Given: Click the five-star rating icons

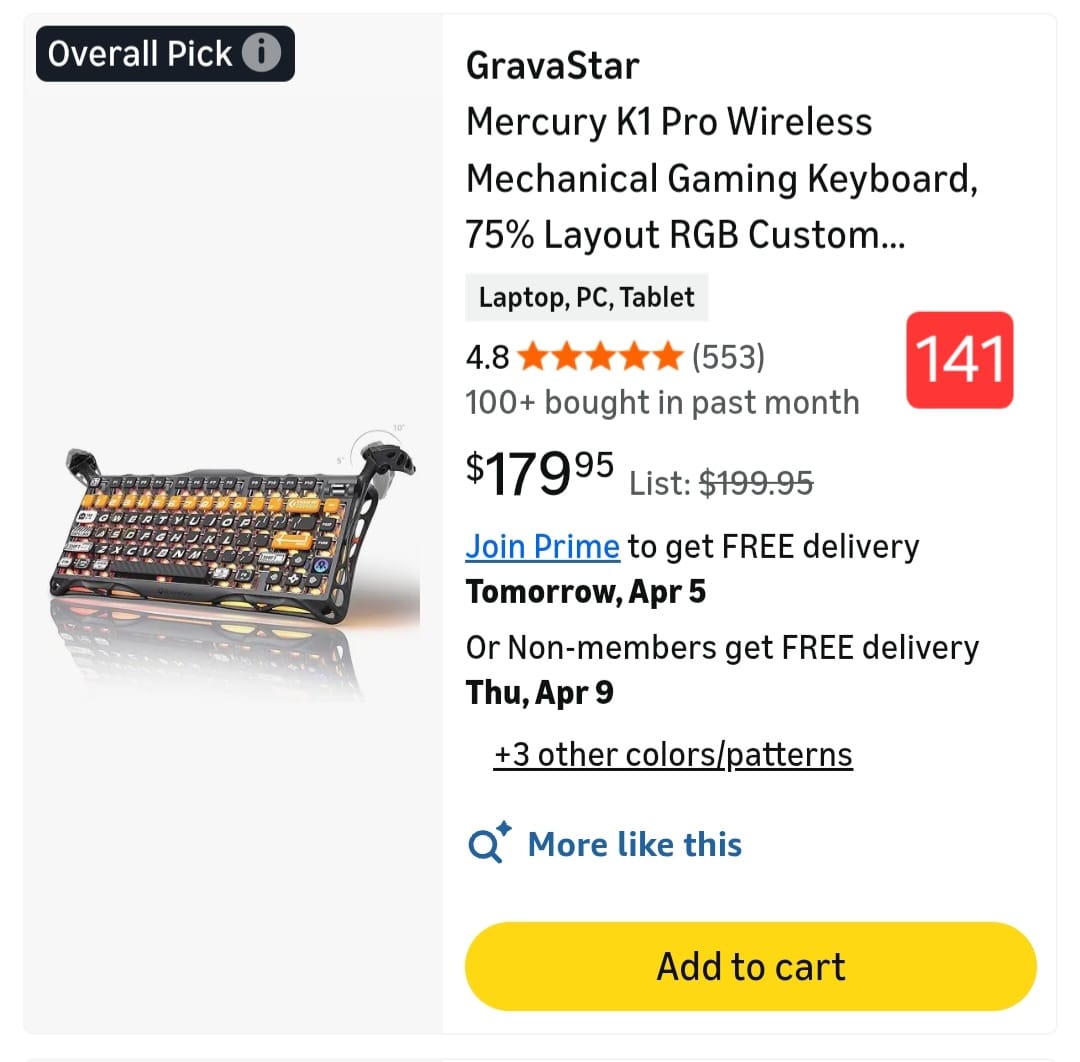Looking at the screenshot, I should click(x=600, y=356).
